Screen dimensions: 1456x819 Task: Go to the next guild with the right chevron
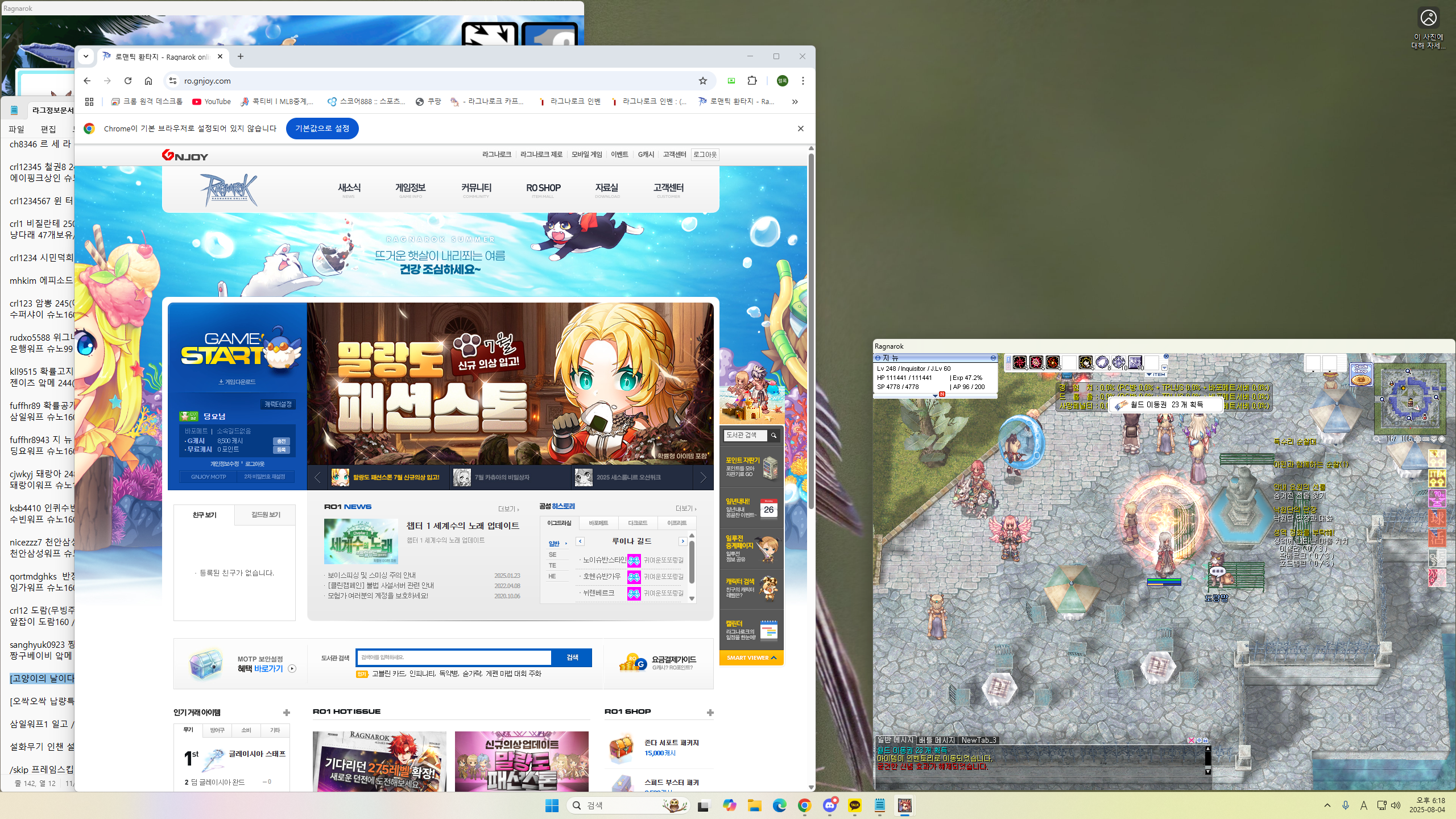coord(682,541)
